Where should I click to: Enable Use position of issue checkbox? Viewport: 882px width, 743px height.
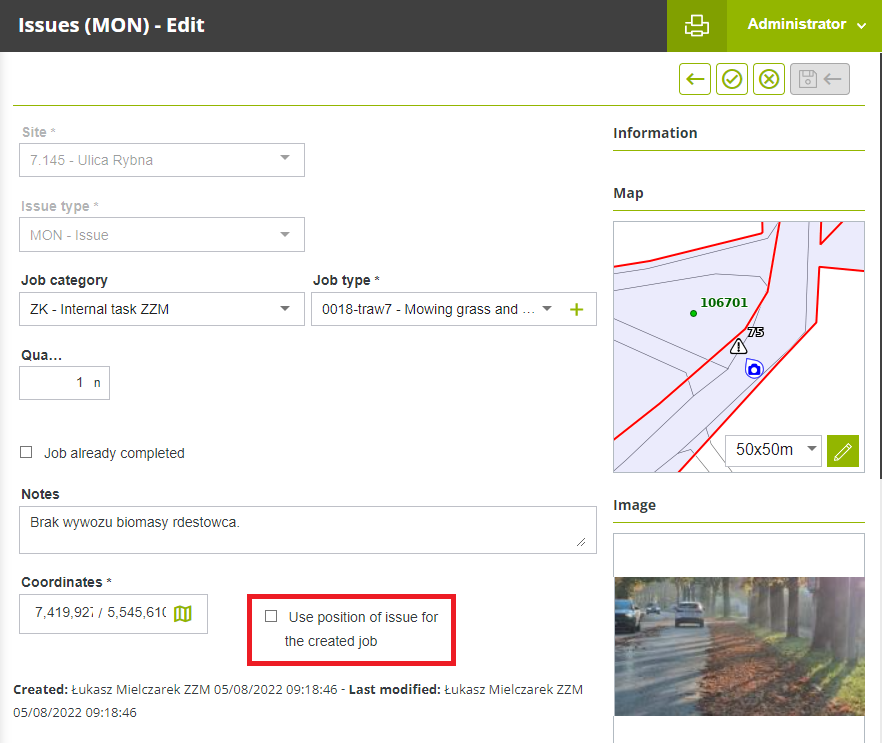(271, 617)
